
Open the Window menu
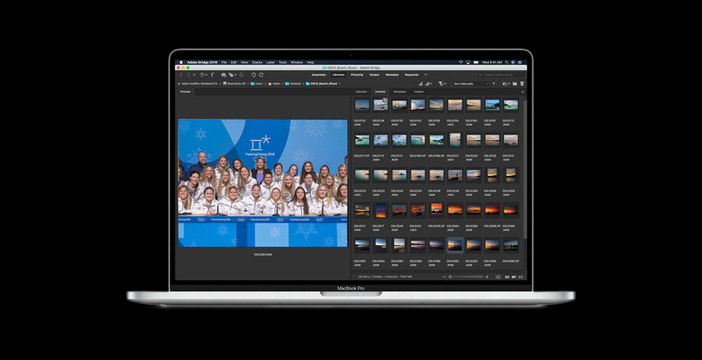(297, 62)
